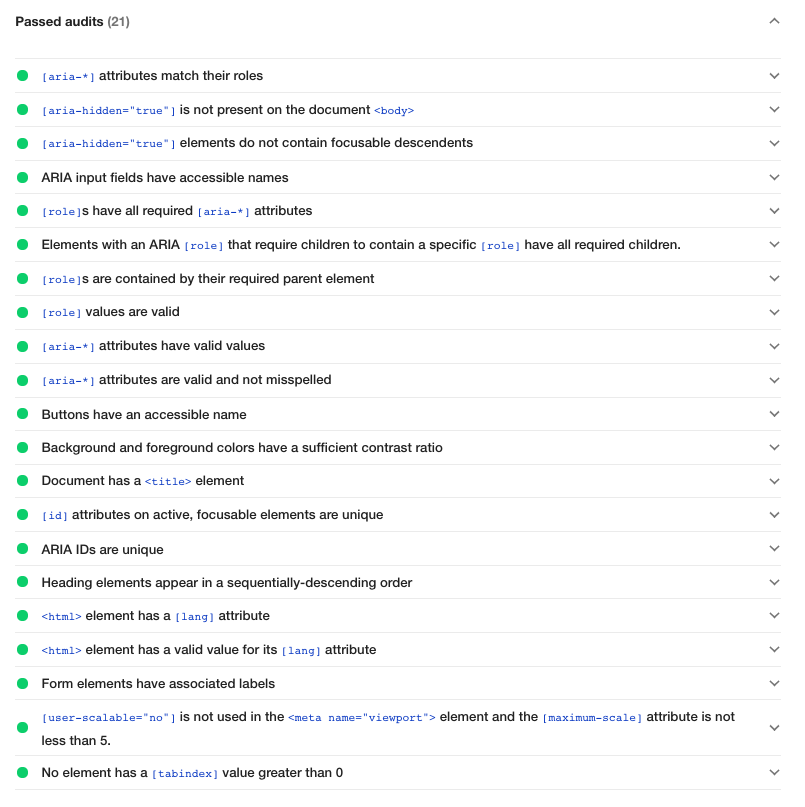Click the green dot for role values are valid

click(23, 312)
